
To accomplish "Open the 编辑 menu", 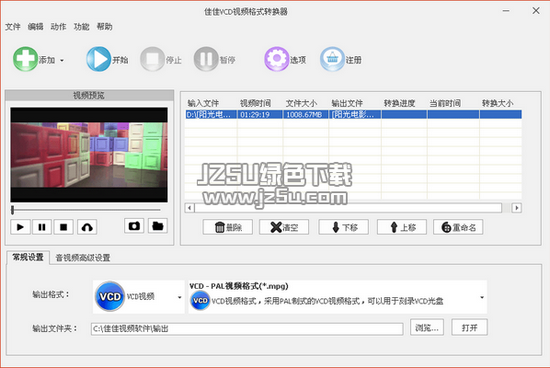I will click(35, 27).
